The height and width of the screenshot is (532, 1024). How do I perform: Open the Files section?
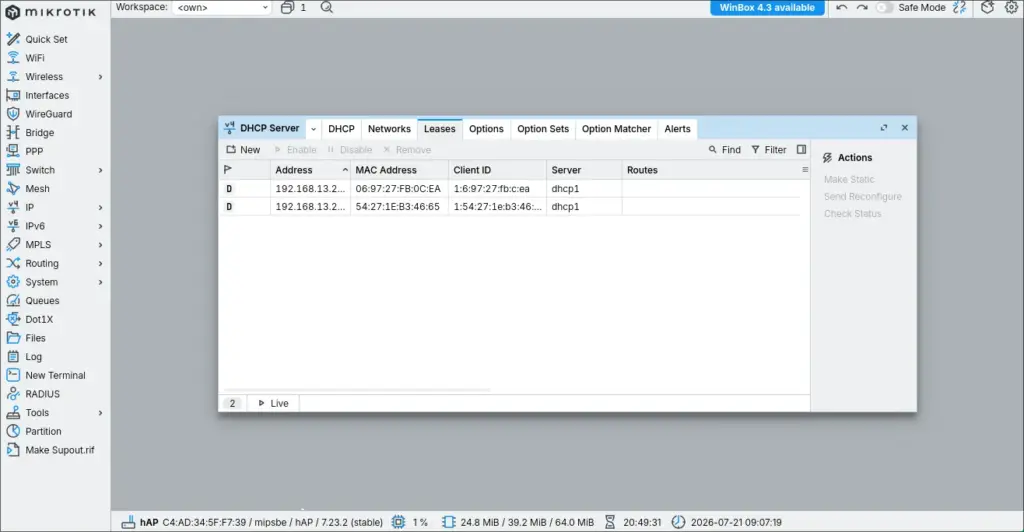pos(26,338)
